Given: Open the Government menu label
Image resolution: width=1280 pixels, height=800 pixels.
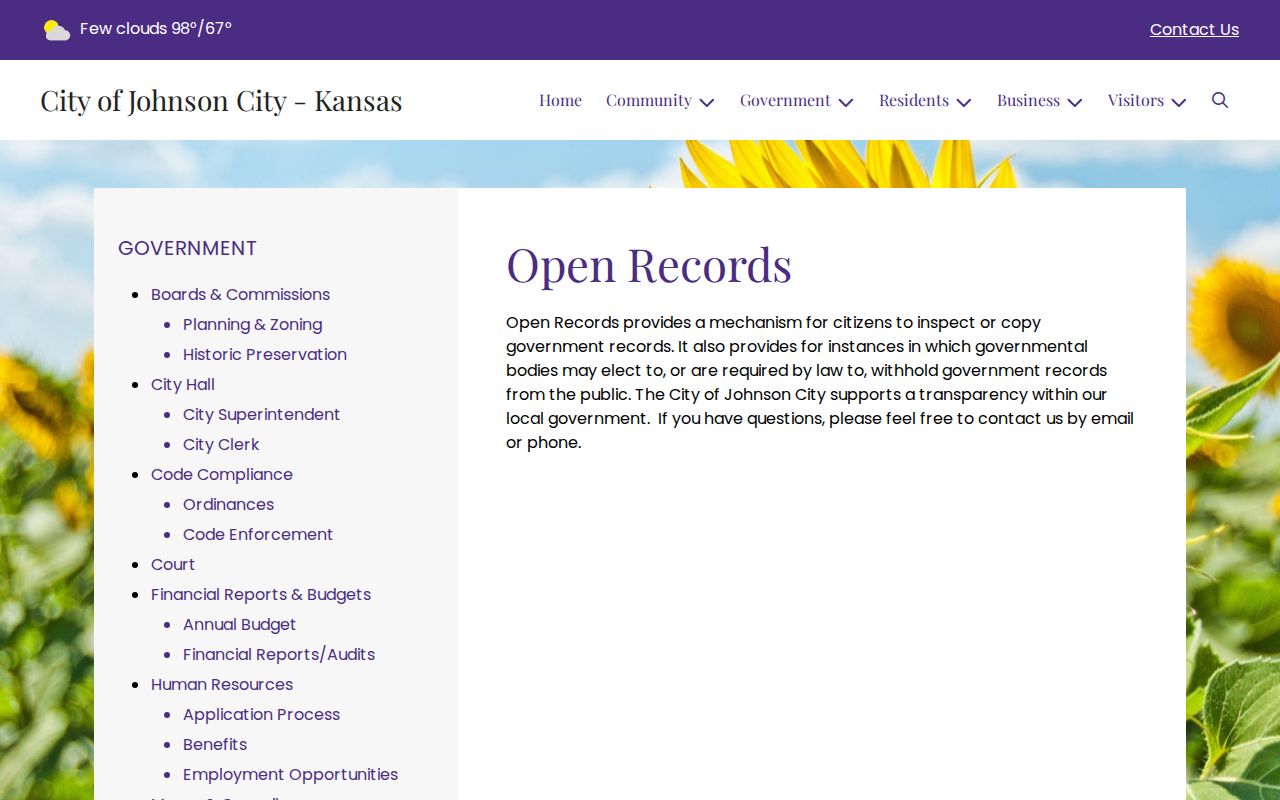Looking at the screenshot, I should (785, 100).
